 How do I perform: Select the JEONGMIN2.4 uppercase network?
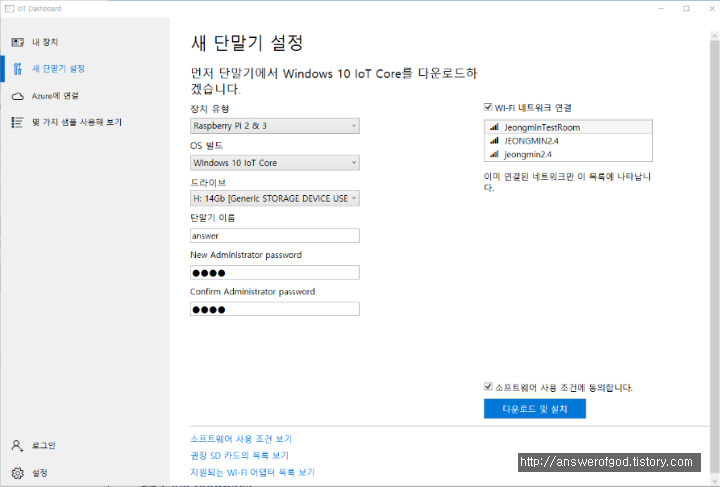coord(568,141)
